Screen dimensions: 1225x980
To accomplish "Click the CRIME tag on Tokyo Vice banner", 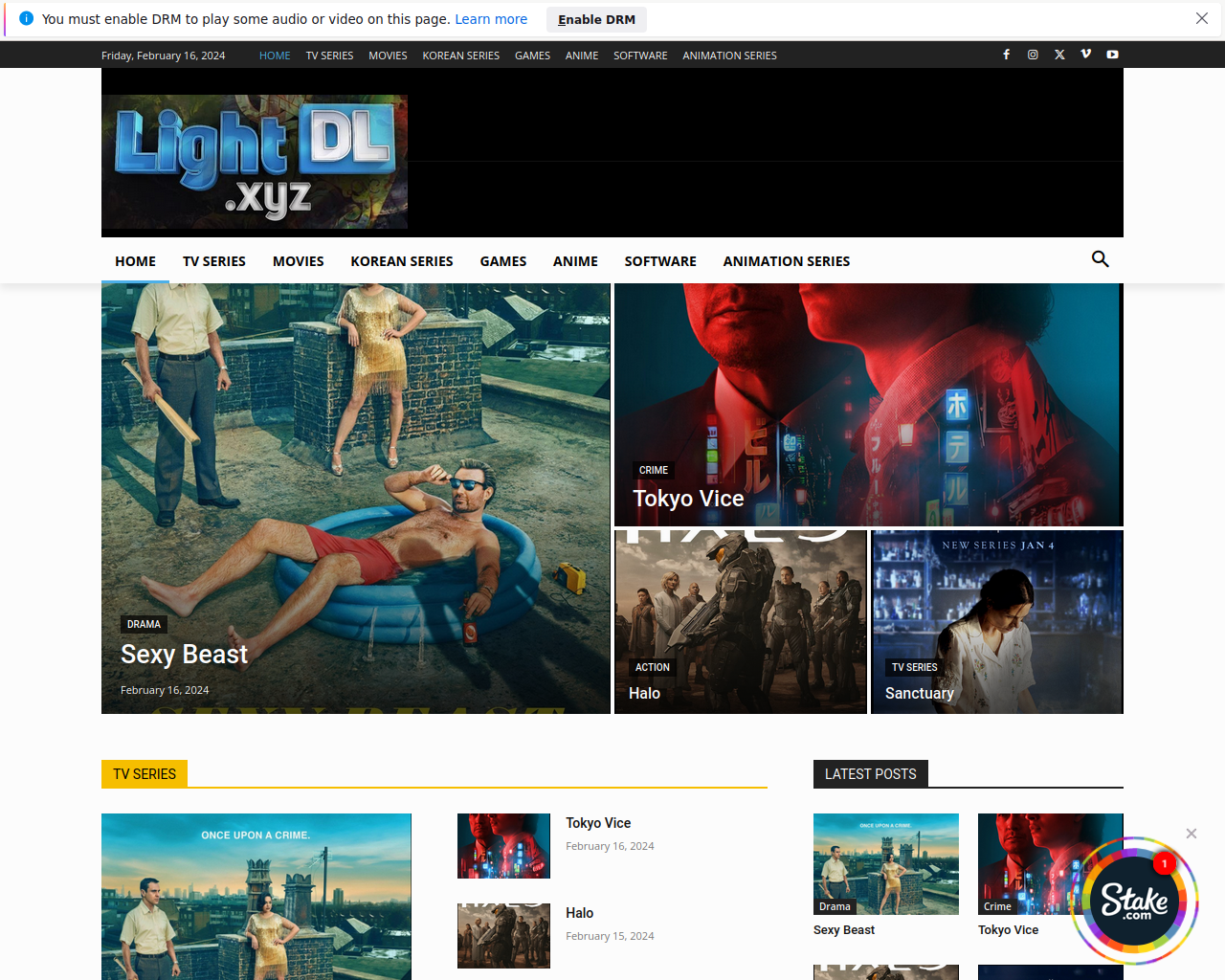I will click(x=654, y=470).
